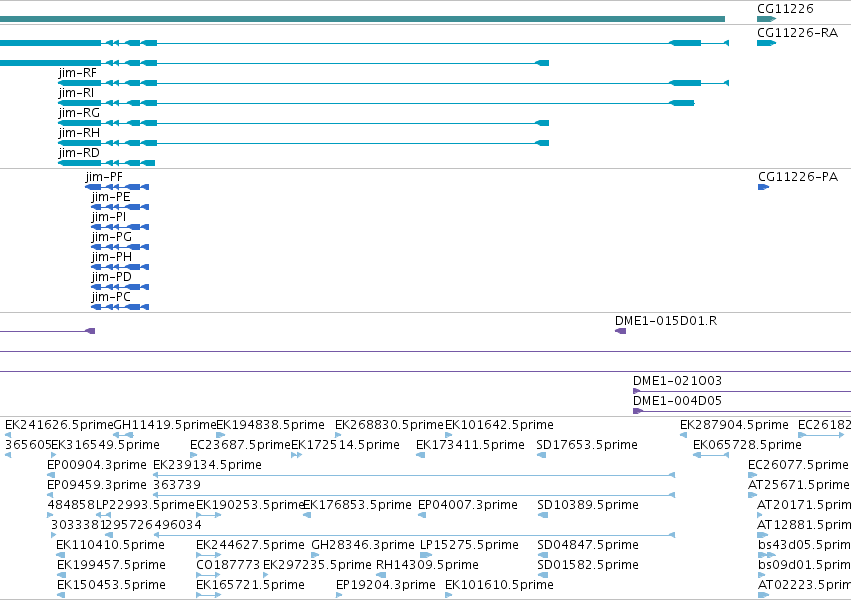The height and width of the screenshot is (600, 851).
Task: Select the CG11226-RA transcript label
Action: pyautogui.click(x=797, y=33)
